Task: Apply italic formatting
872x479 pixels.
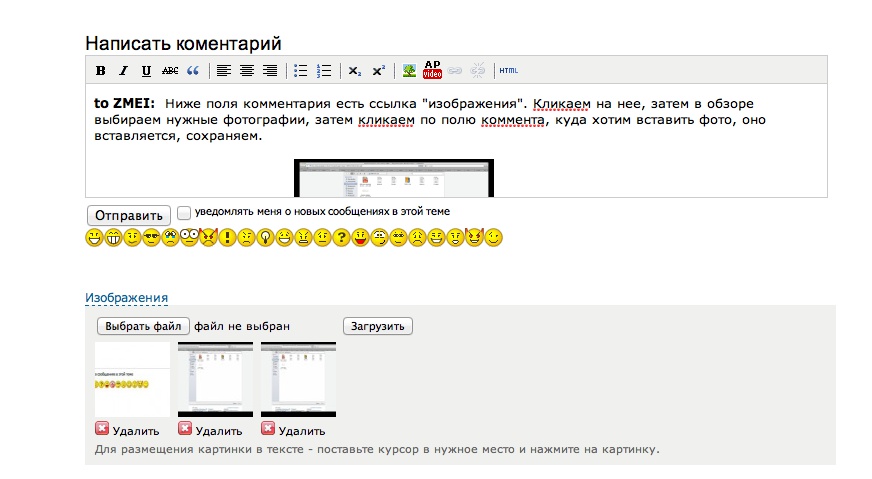Action: [x=123, y=71]
